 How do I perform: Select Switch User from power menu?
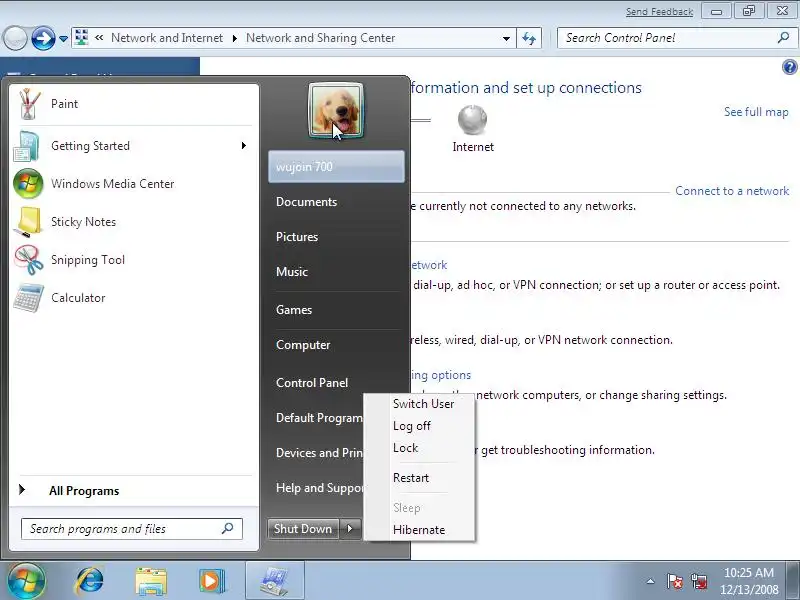click(423, 404)
